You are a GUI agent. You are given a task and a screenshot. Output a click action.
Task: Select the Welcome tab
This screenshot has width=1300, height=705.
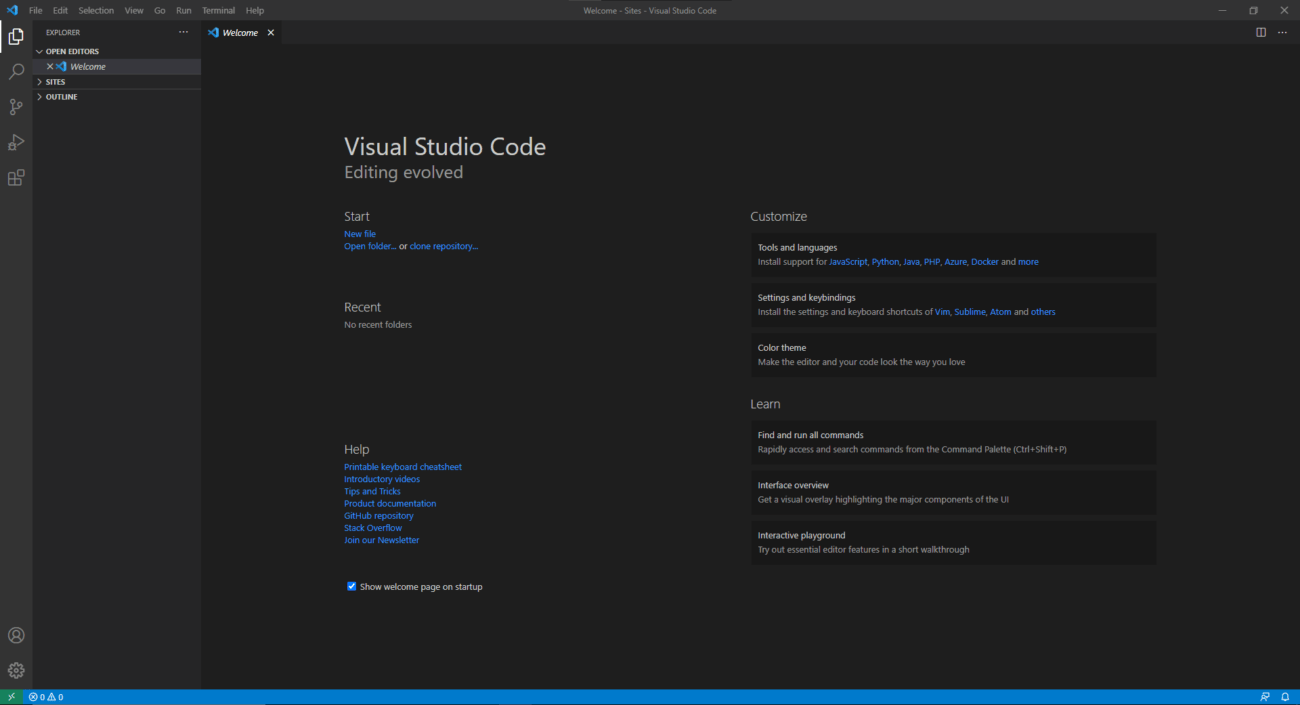click(238, 32)
